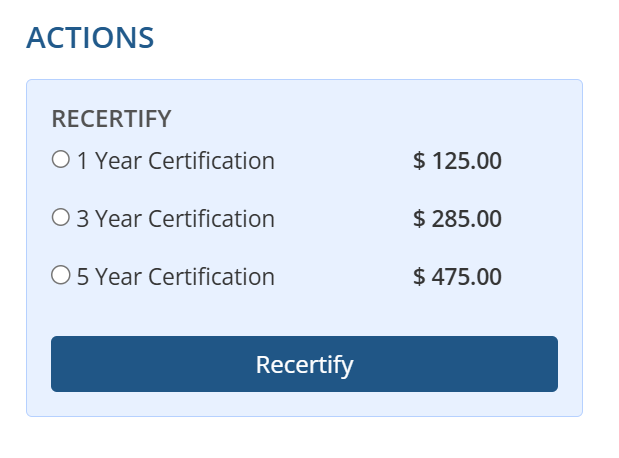Select the 1 Year Certification radio button
Viewport: 619px width, 458px height.
[x=61, y=159]
